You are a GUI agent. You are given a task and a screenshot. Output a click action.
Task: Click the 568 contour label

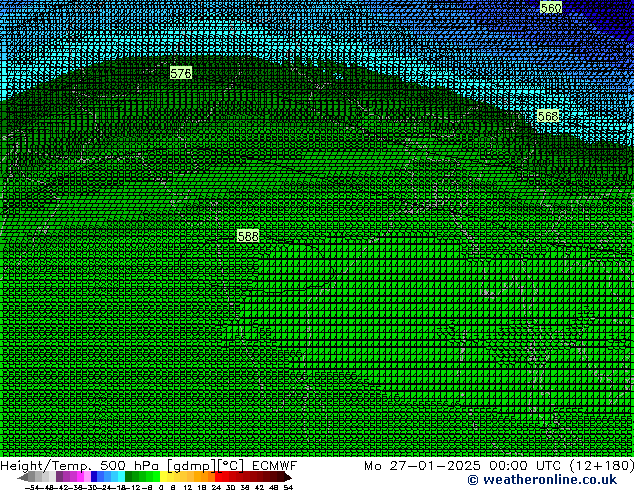[548, 117]
